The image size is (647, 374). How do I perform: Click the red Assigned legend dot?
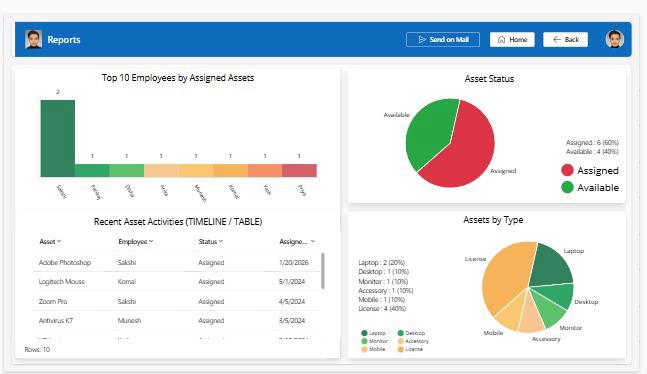tap(567, 170)
